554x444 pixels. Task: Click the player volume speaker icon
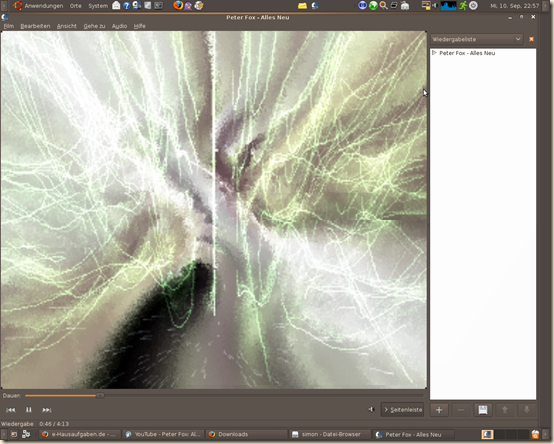(371, 409)
